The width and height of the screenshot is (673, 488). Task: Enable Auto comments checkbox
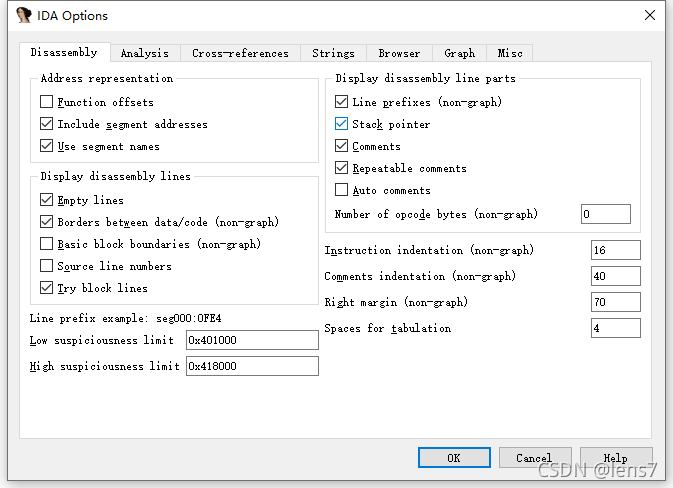click(341, 190)
